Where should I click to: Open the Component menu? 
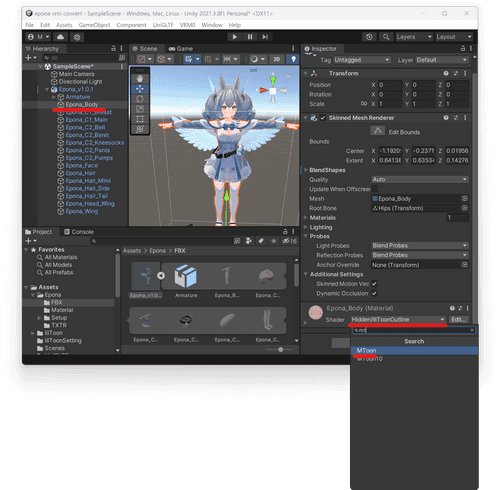click(x=131, y=25)
